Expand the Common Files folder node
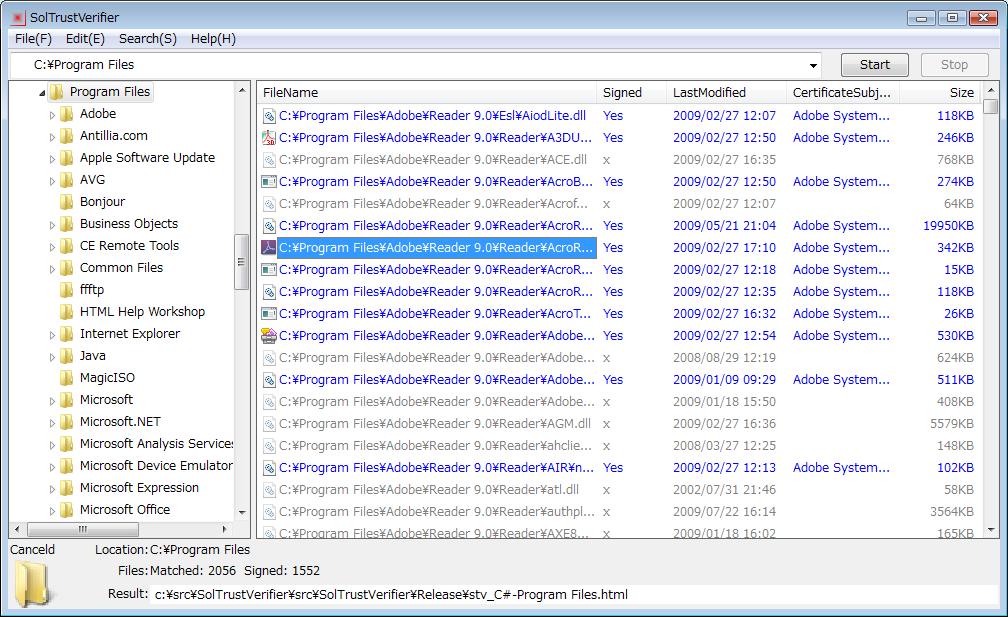 pyautogui.click(x=52, y=269)
